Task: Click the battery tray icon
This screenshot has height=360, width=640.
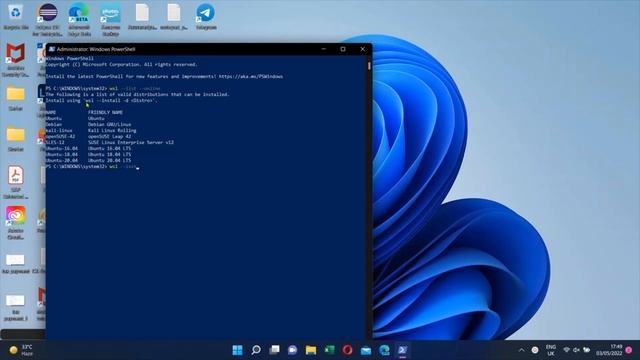Action: pos(587,350)
